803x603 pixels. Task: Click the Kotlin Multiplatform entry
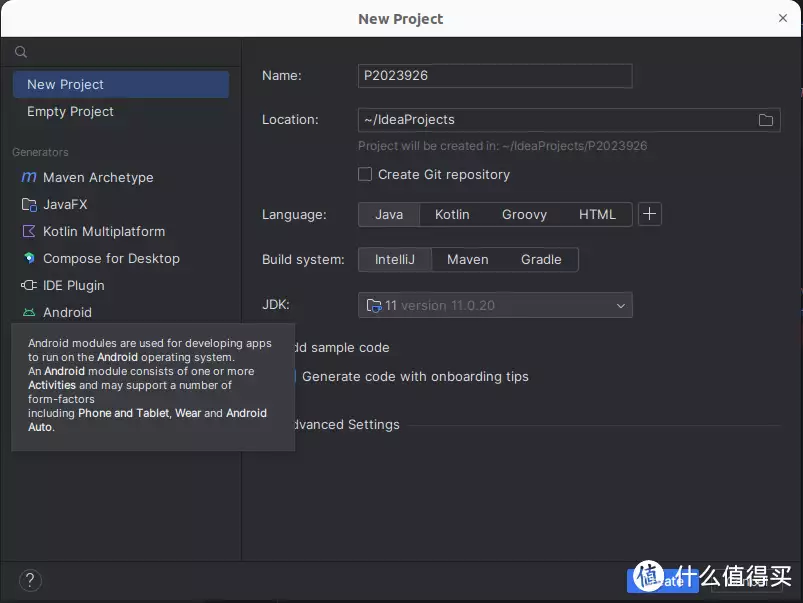pos(121,232)
